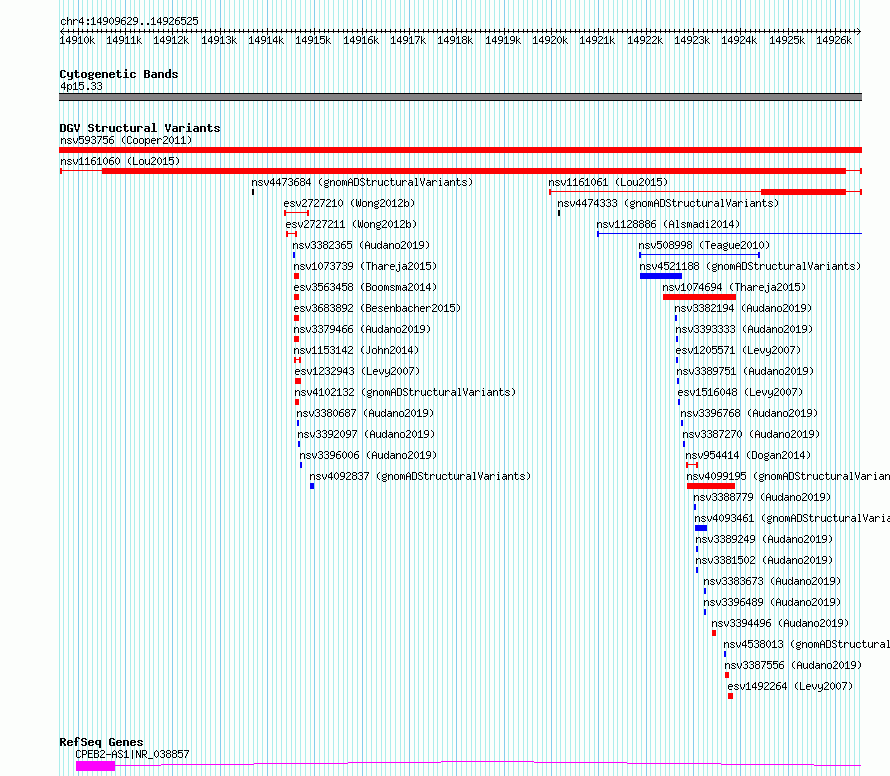Click nsv1128886 (Alsmadi2014) label
This screenshot has width=890, height=776.
[668, 224]
